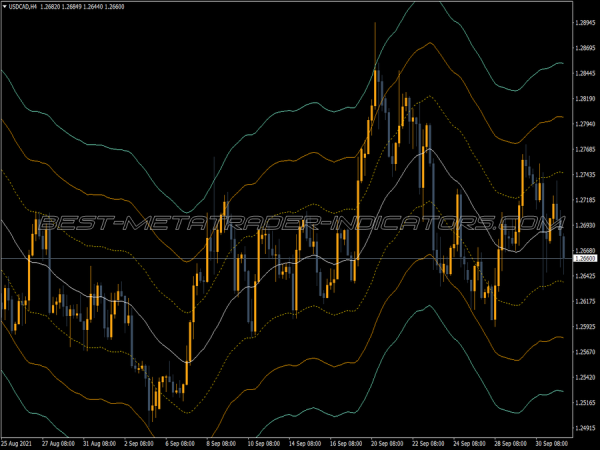The width and height of the screenshot is (600, 450).
Task: Click the USDCAD,H4 chart title text
Action: point(23,7)
